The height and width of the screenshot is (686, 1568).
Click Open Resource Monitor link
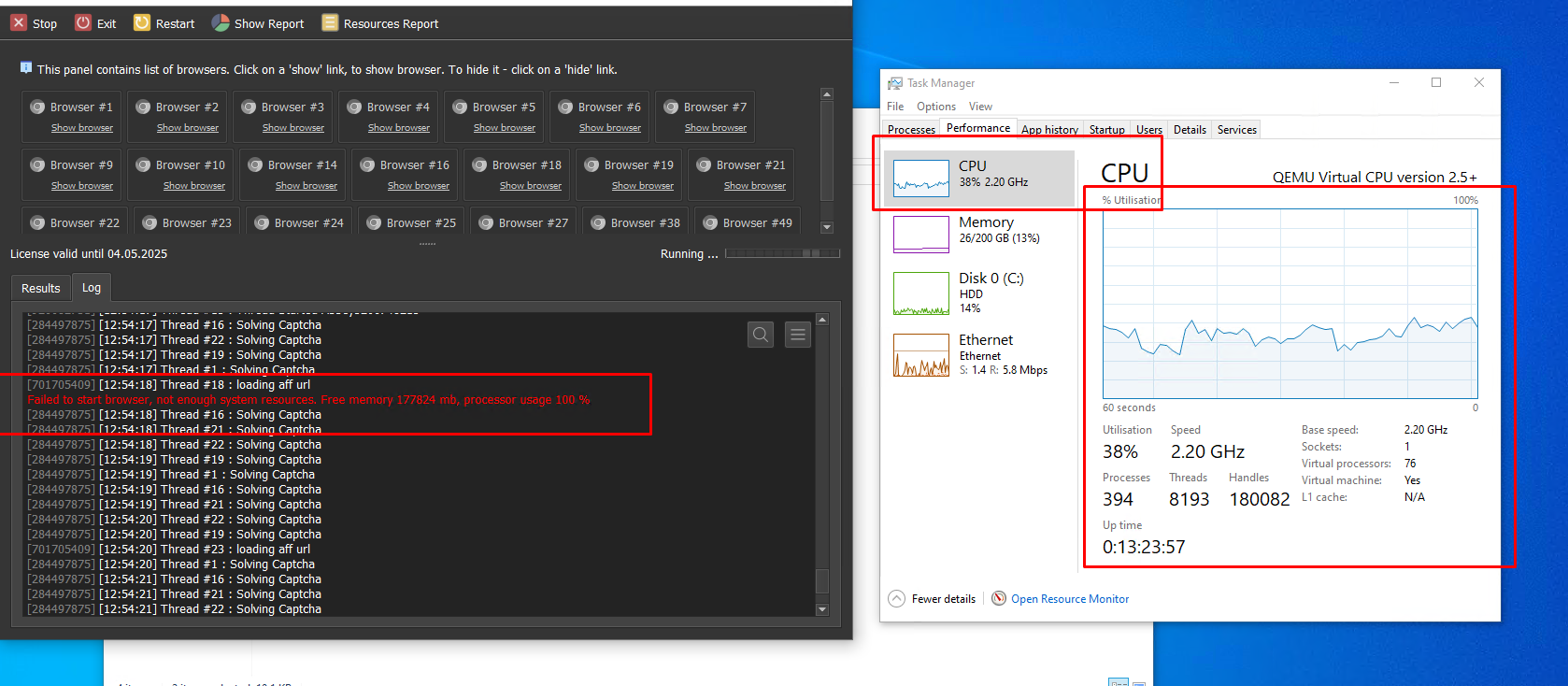1069,599
